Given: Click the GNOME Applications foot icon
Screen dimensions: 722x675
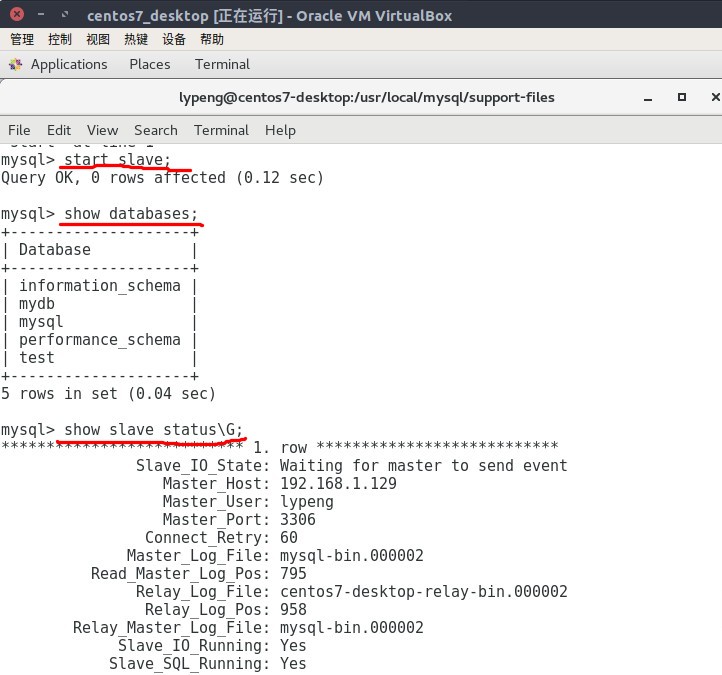Looking at the screenshot, I should click(15, 64).
